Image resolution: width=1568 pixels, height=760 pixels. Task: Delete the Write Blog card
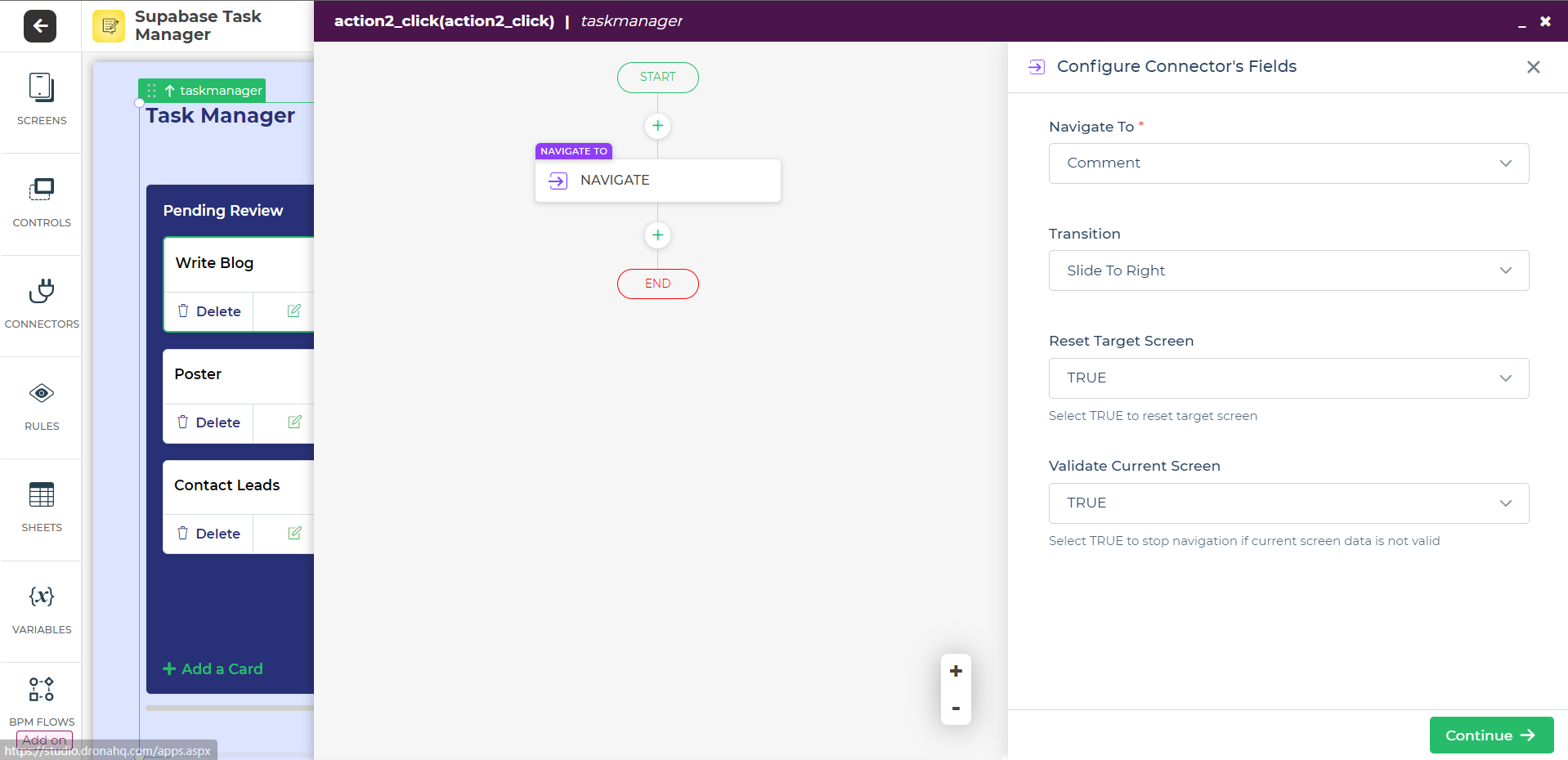[x=209, y=311]
